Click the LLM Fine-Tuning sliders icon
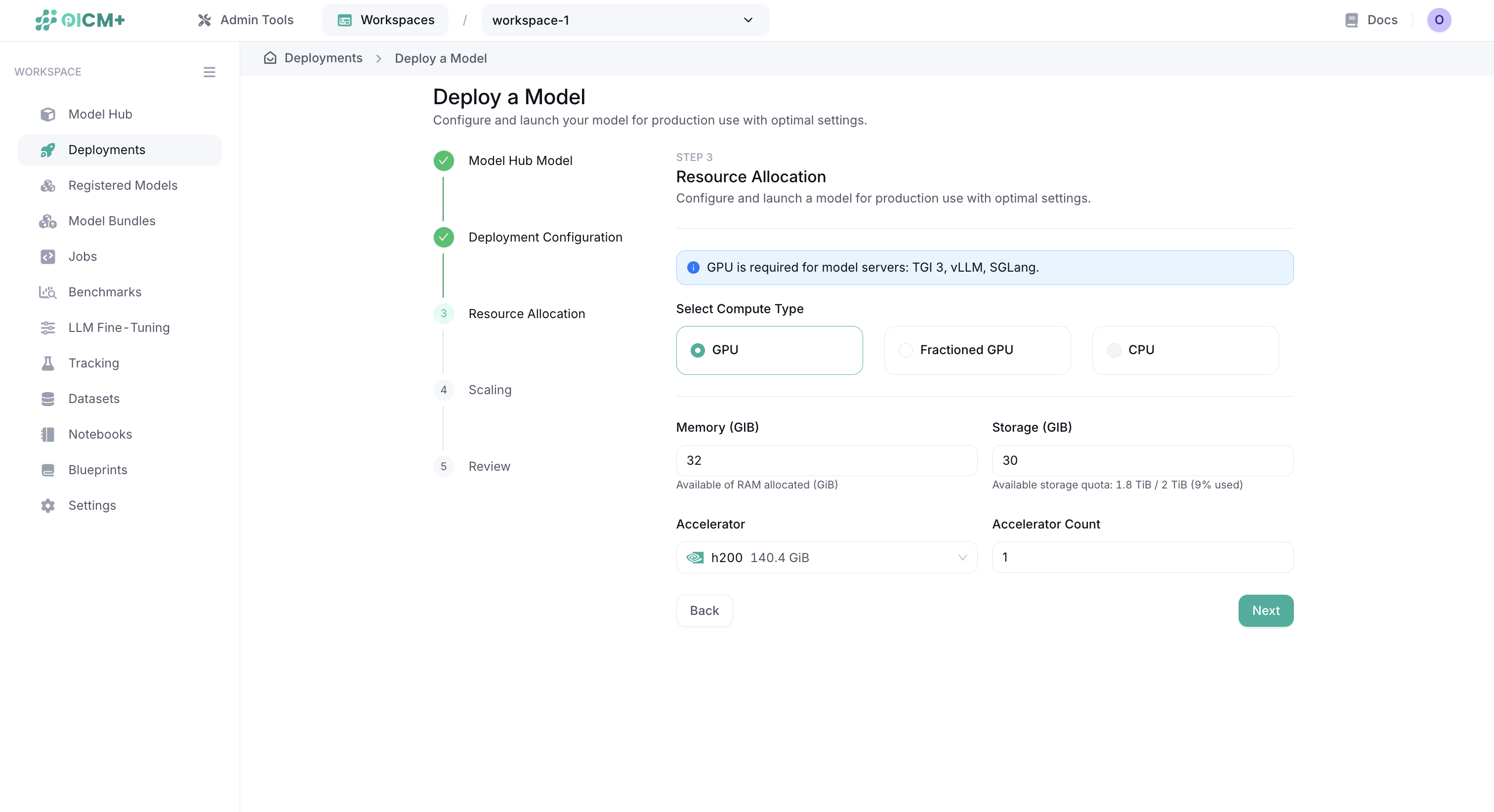Viewport: 1494px width, 812px height. pyautogui.click(x=47, y=327)
